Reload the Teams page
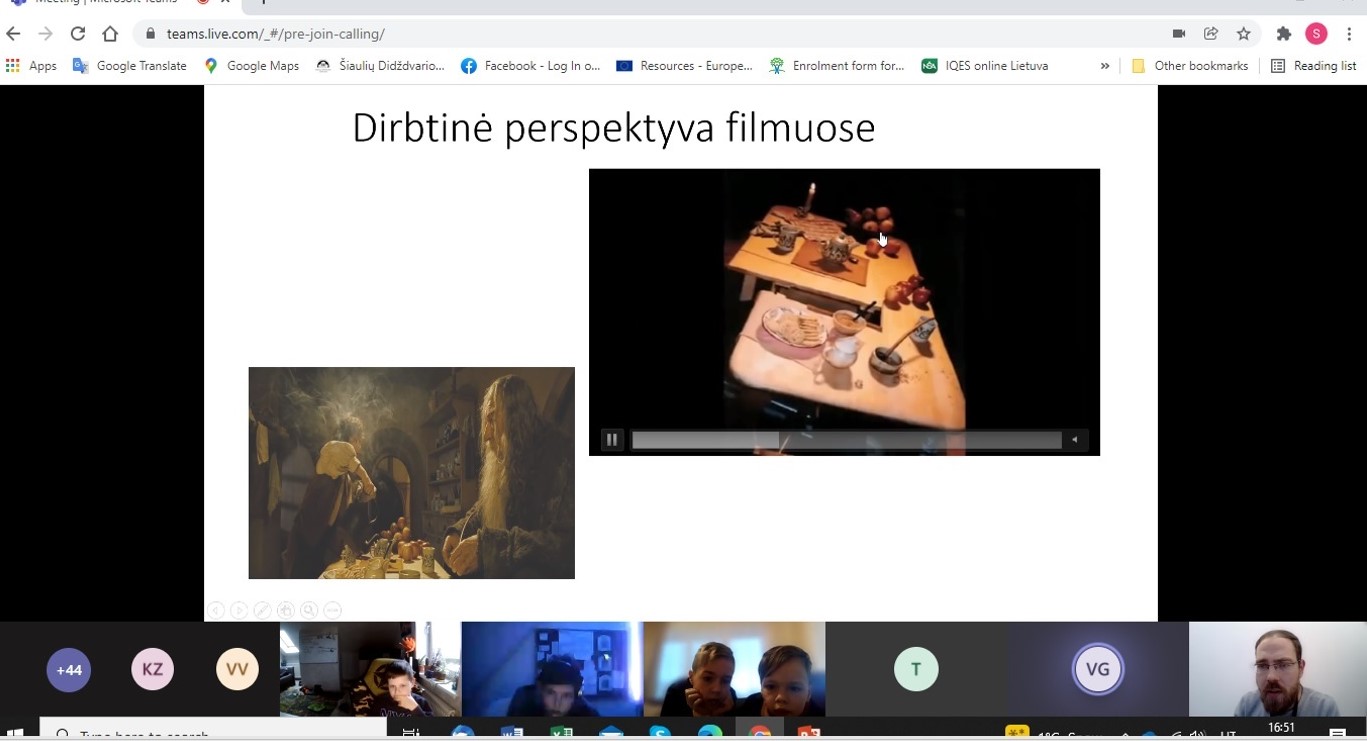 point(78,34)
